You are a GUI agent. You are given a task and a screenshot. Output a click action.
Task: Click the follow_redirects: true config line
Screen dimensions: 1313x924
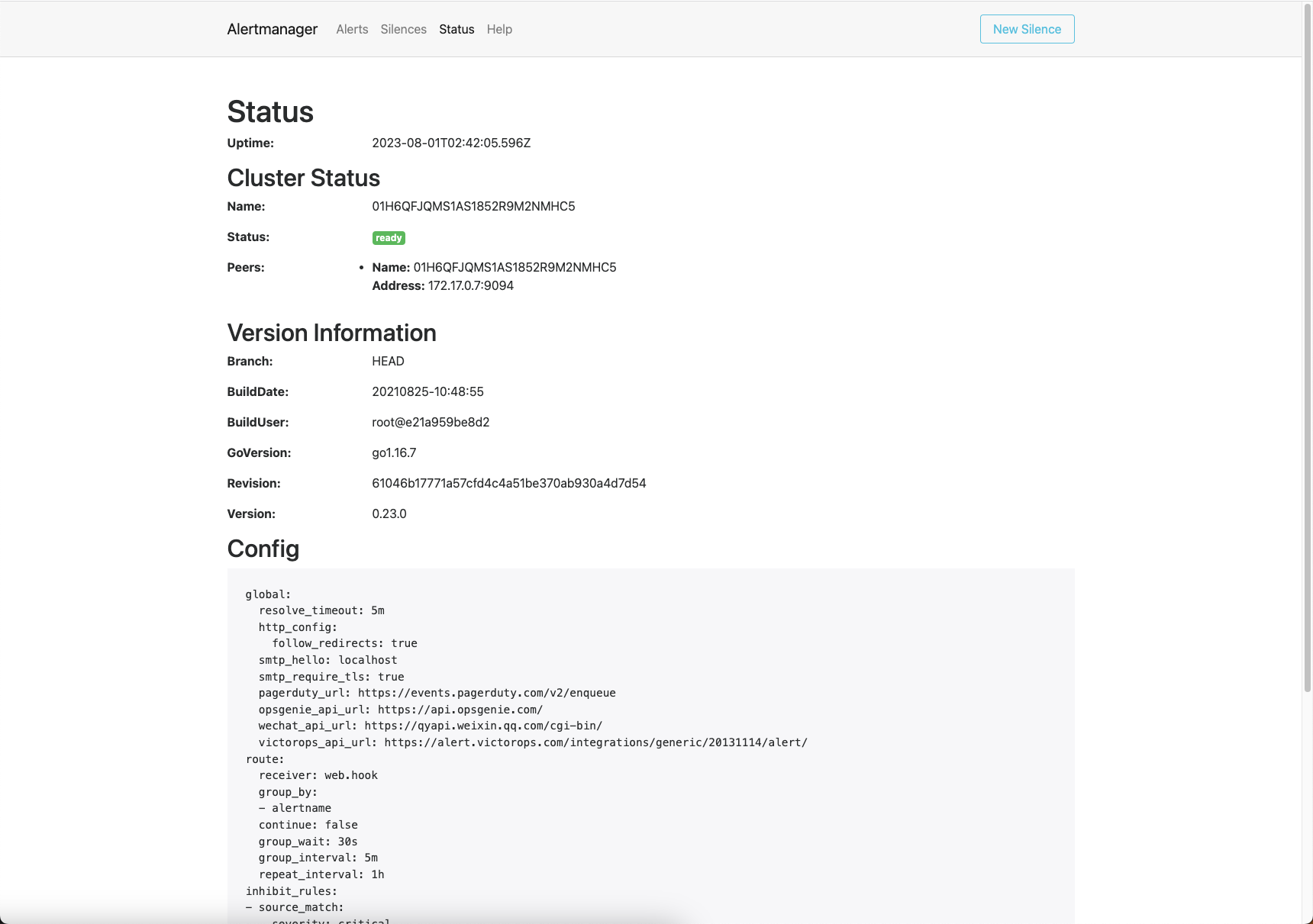tap(345, 643)
